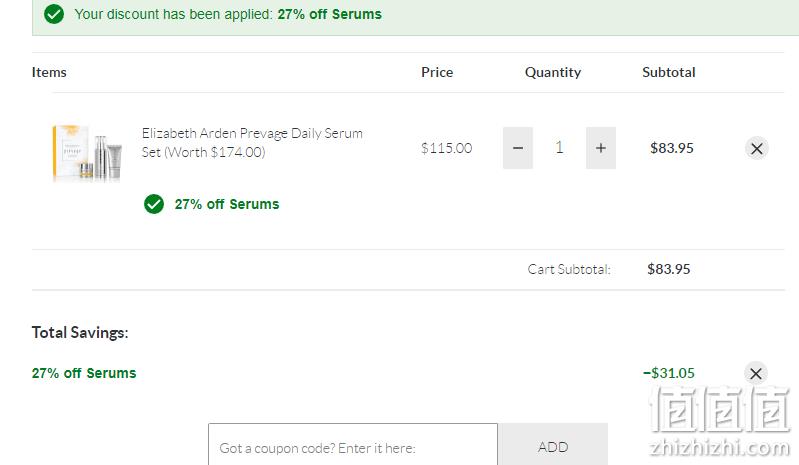Click the quantity value field
The image size is (799, 465).
559,148
